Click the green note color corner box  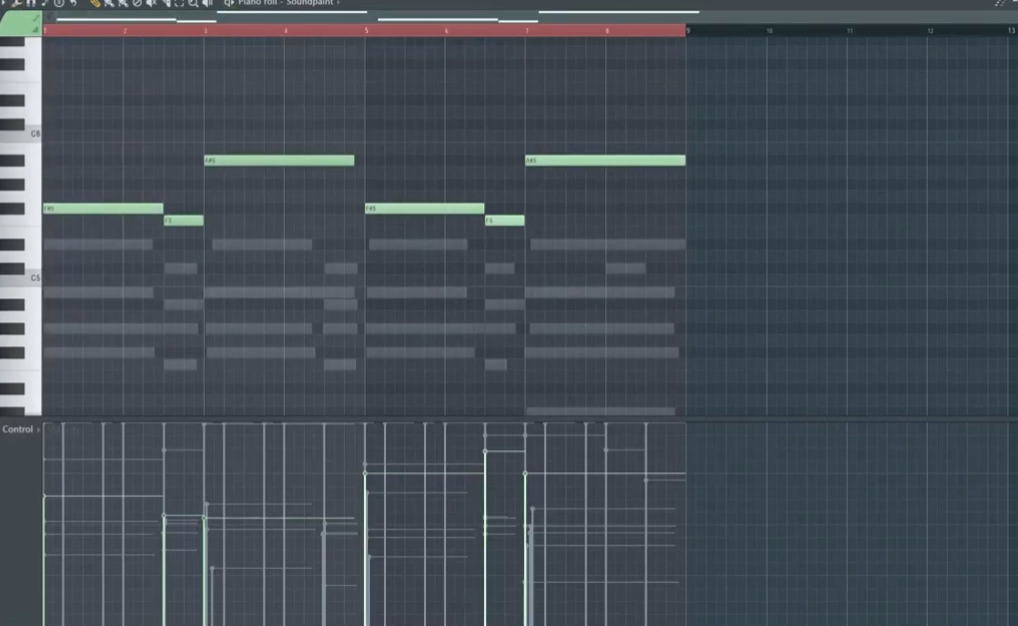pos(21,24)
